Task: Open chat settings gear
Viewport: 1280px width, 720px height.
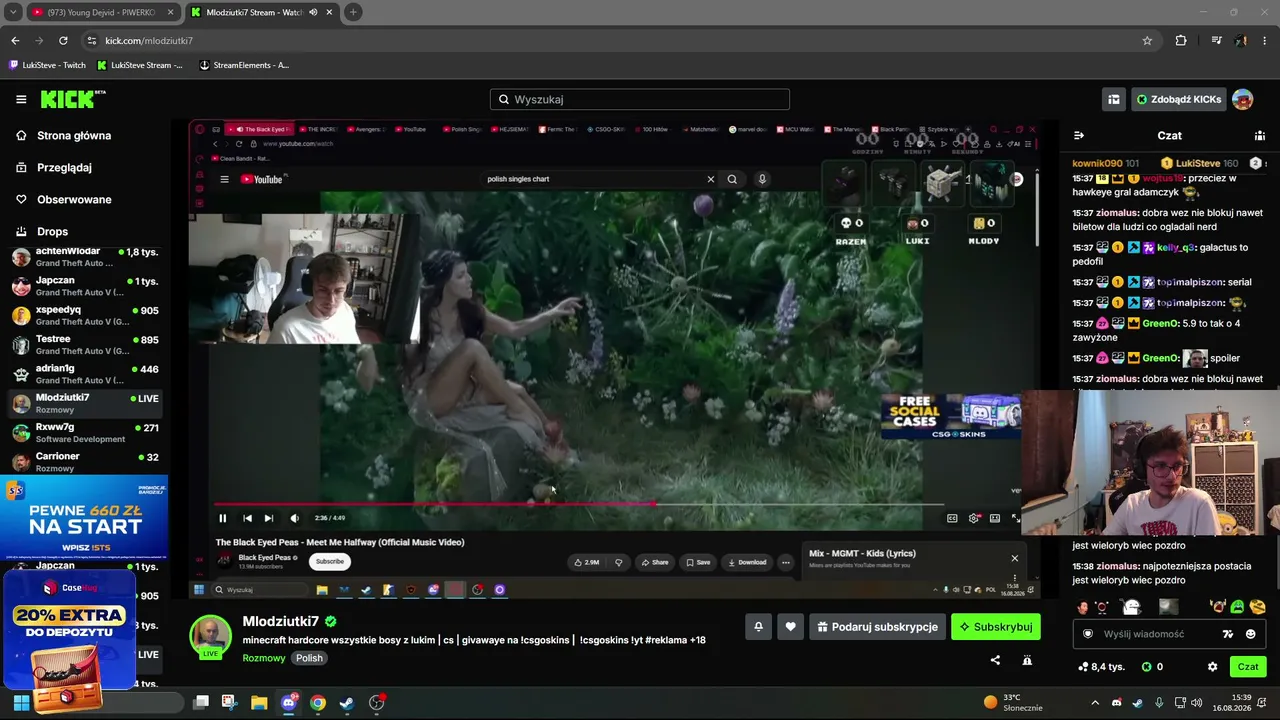Action: [1213, 667]
